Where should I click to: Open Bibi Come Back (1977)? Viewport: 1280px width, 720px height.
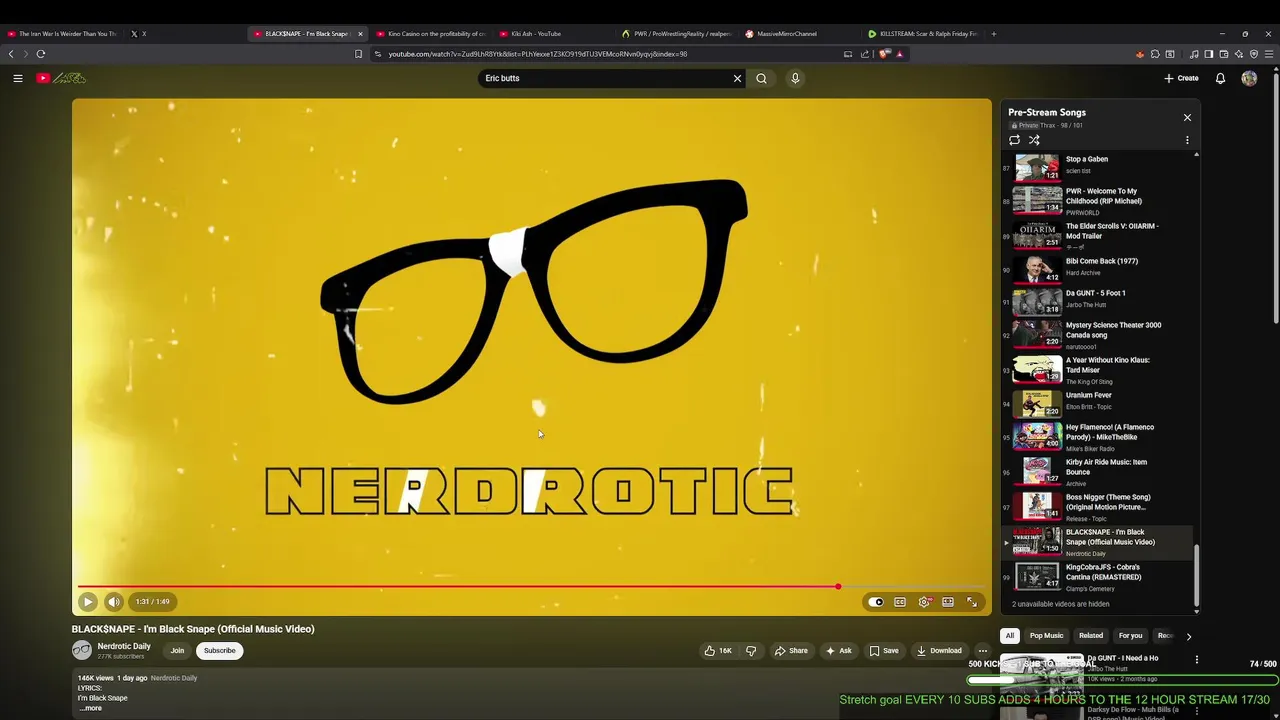[x=1097, y=268]
